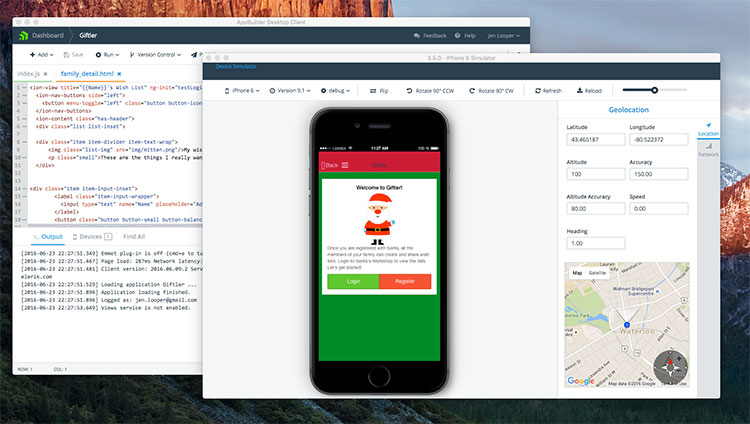Image resolution: width=750 pixels, height=424 pixels.
Task: Click the Speed input field
Action: coord(659,209)
